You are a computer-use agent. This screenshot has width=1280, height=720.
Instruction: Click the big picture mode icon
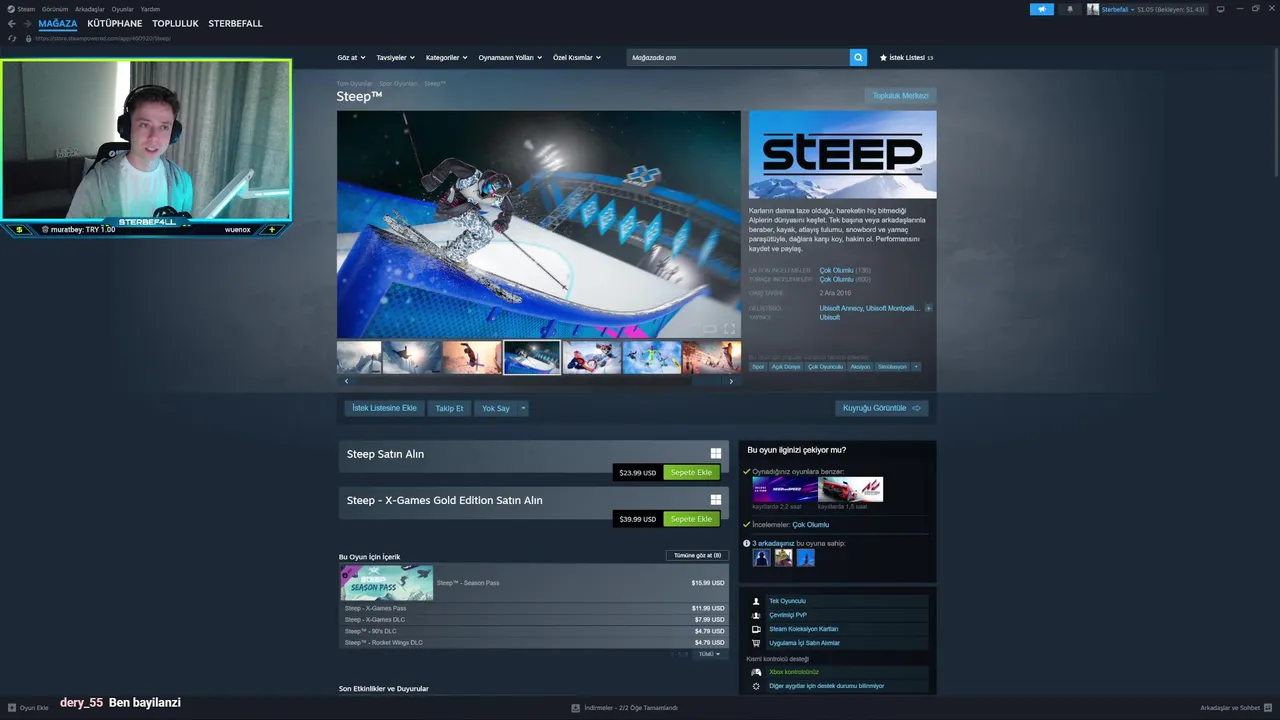1220,9
